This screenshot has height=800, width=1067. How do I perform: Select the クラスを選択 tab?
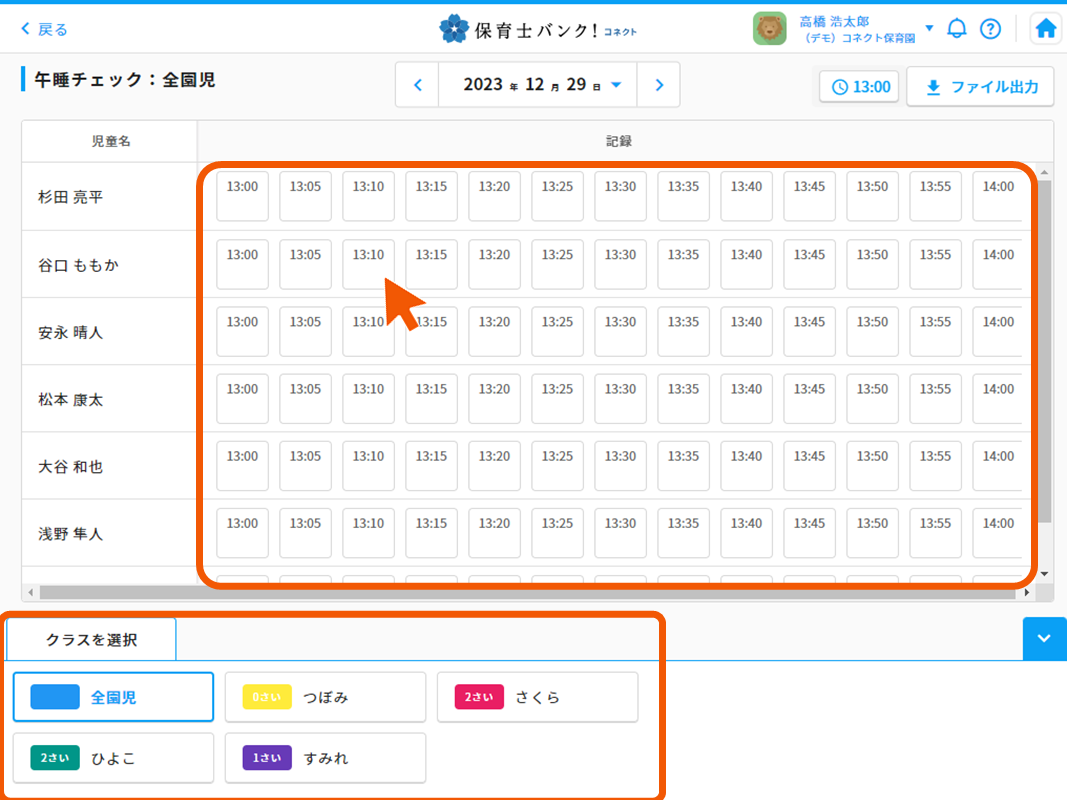click(x=91, y=640)
